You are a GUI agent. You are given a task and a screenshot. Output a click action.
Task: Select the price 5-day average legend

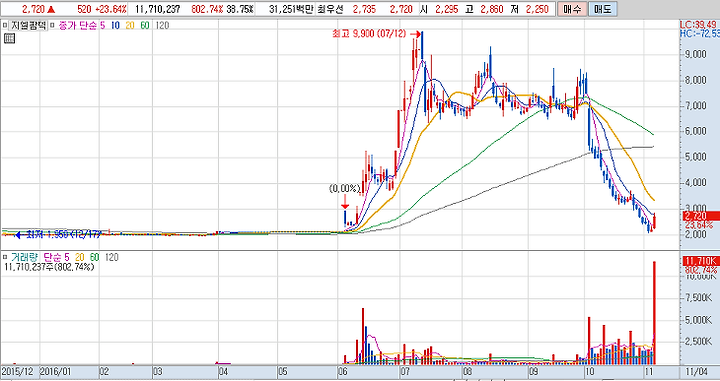pos(102,26)
